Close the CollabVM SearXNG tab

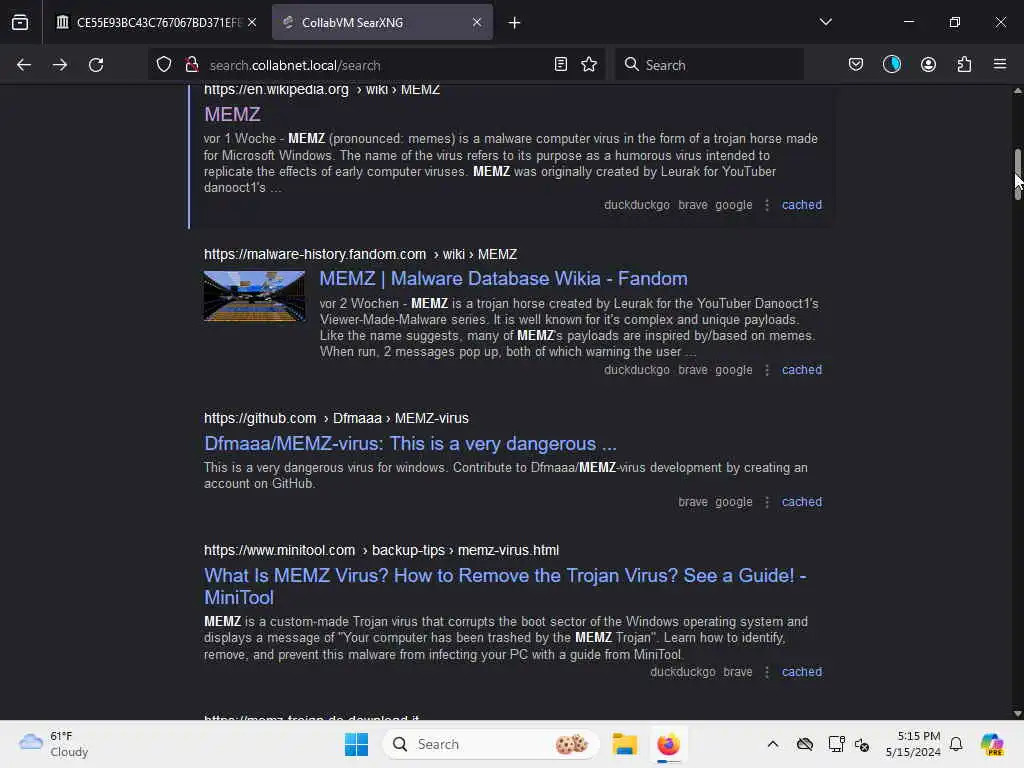(x=477, y=22)
